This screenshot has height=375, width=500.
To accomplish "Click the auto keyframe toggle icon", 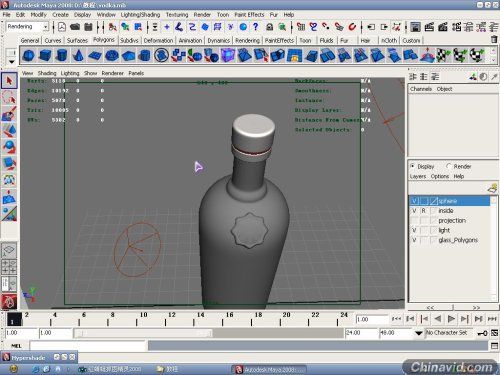I will pos(482,333).
